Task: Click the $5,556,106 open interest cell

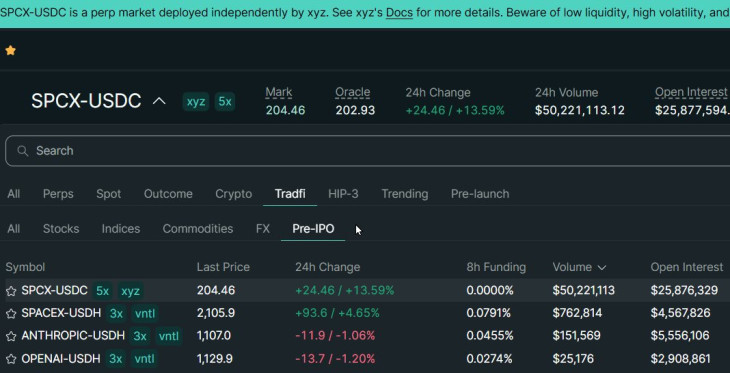Action: pos(680,336)
